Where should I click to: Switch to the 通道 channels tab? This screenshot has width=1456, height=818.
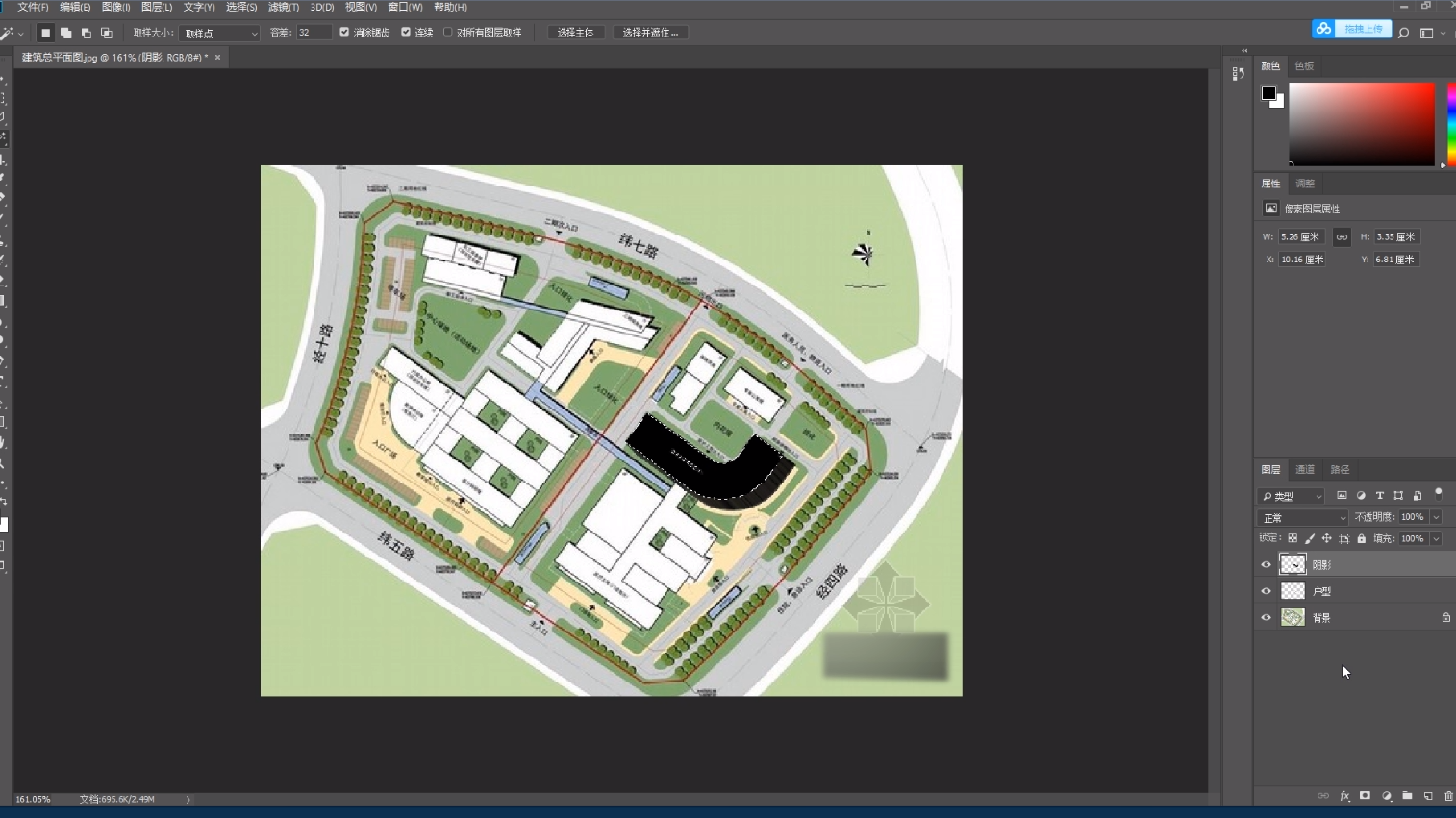pyautogui.click(x=1305, y=469)
